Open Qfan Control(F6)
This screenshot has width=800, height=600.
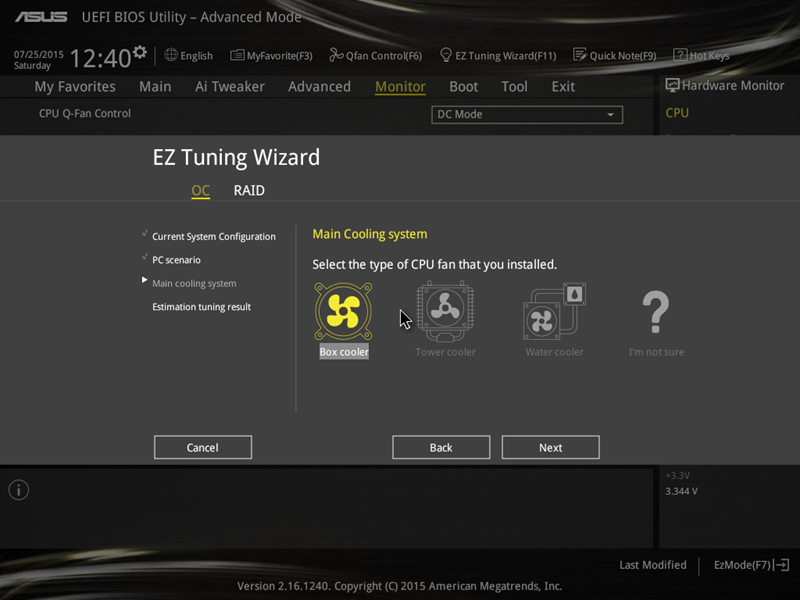(376, 56)
